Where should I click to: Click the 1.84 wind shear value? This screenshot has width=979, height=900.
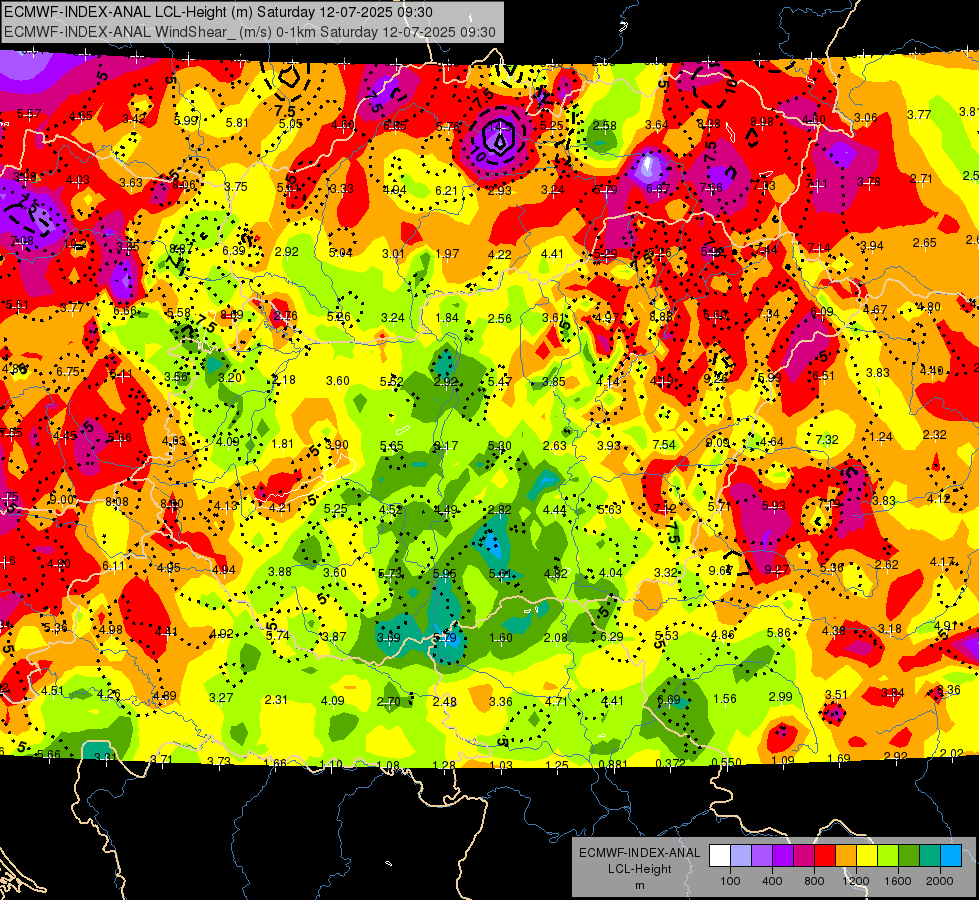[447, 317]
